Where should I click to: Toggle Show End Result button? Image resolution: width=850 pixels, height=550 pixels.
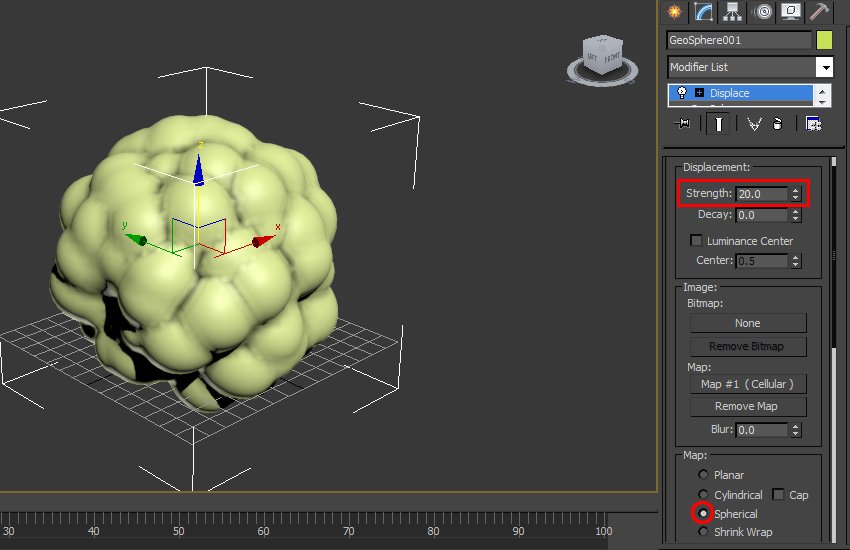point(717,123)
